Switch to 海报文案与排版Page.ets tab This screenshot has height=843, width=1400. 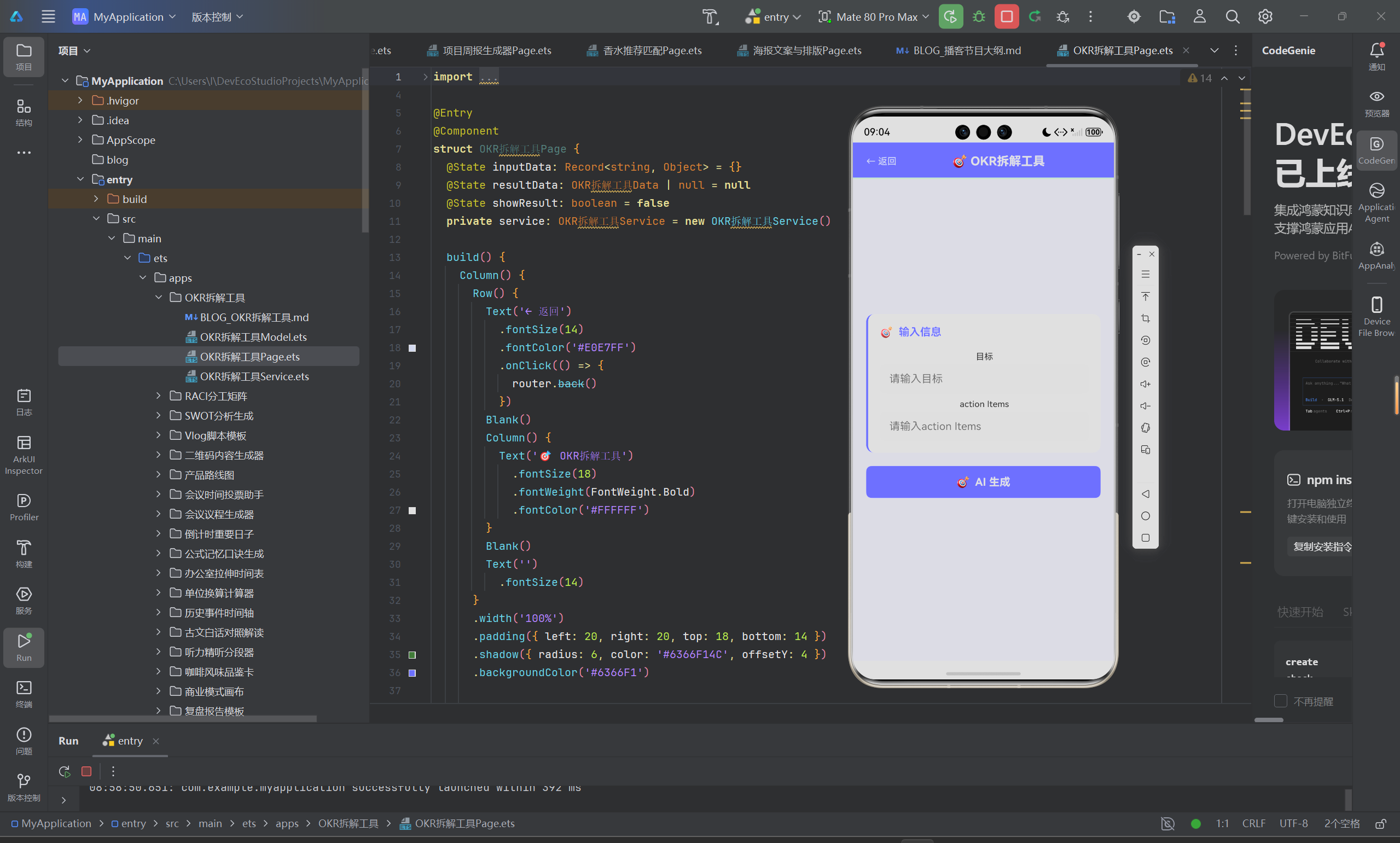tap(799, 50)
